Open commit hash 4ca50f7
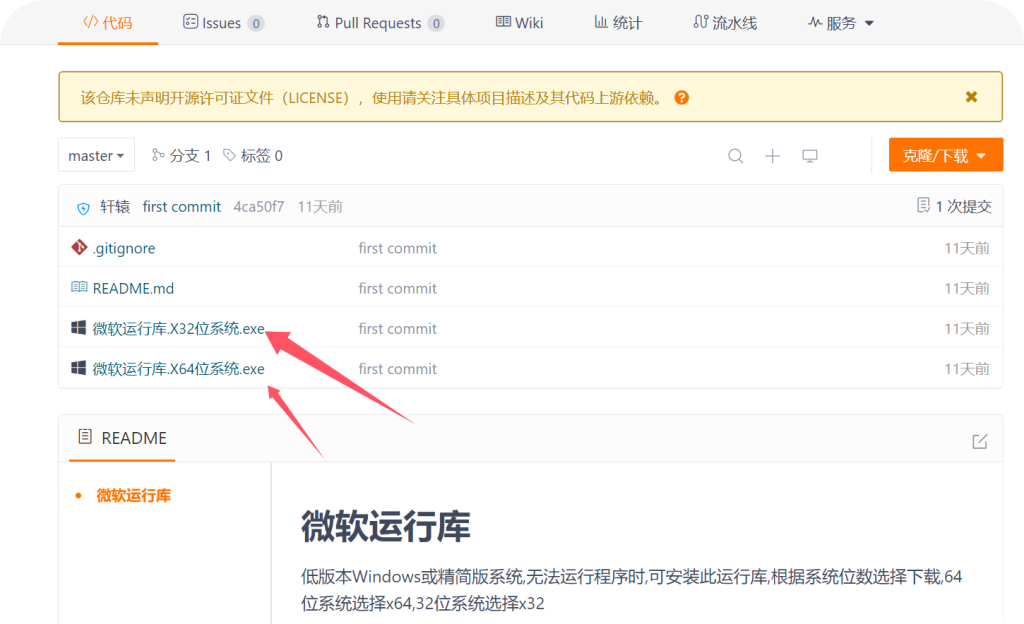The width and height of the screenshot is (1024, 624). click(259, 207)
